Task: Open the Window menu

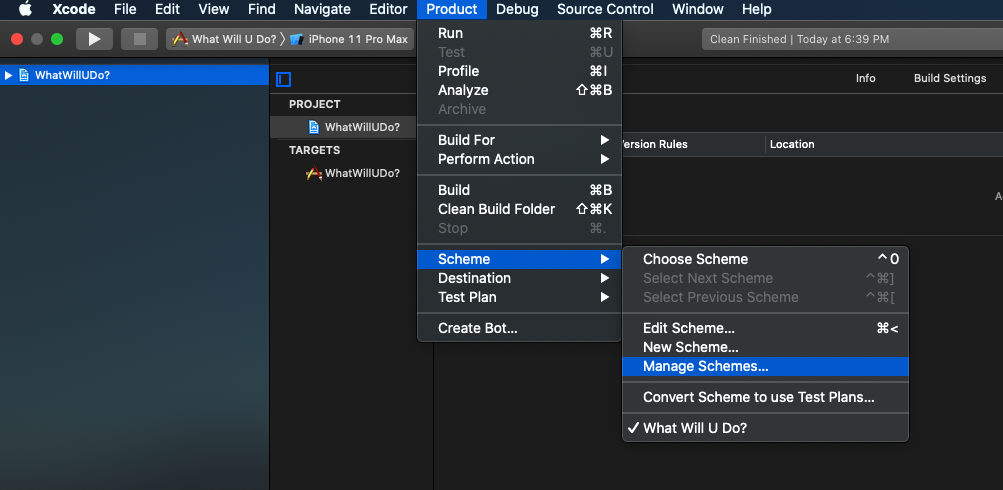Action: [698, 9]
